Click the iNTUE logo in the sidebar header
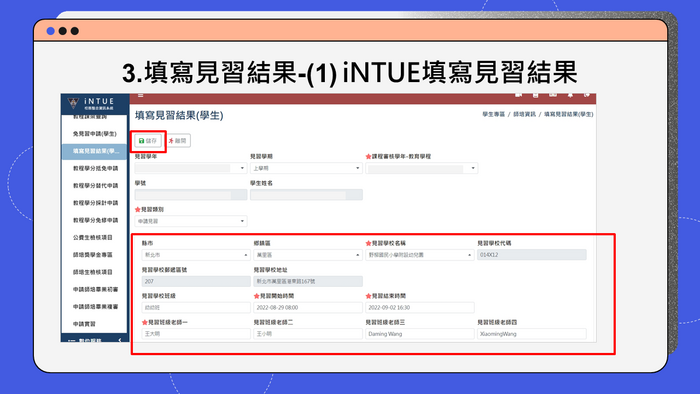The width and height of the screenshot is (700, 394). pyautogui.click(x=91, y=104)
